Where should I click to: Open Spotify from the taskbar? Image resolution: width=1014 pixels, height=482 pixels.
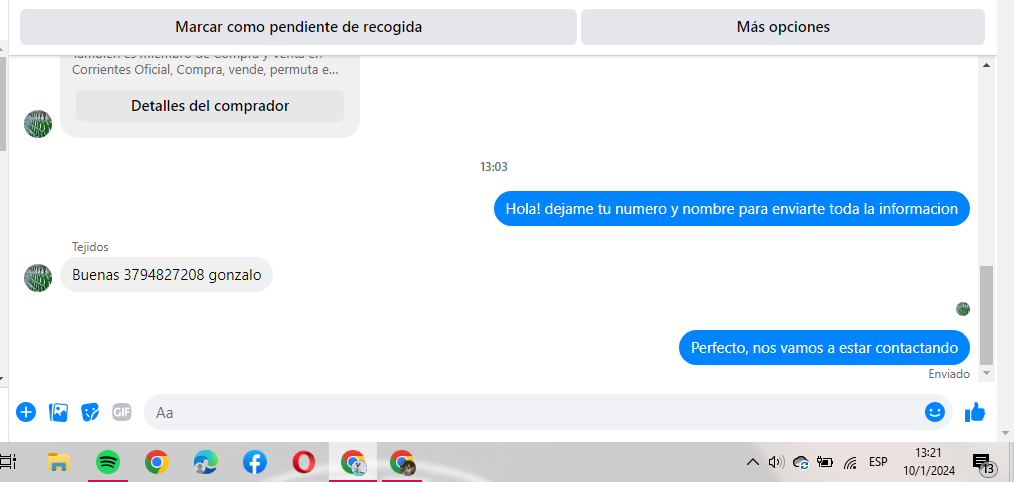(x=108, y=462)
